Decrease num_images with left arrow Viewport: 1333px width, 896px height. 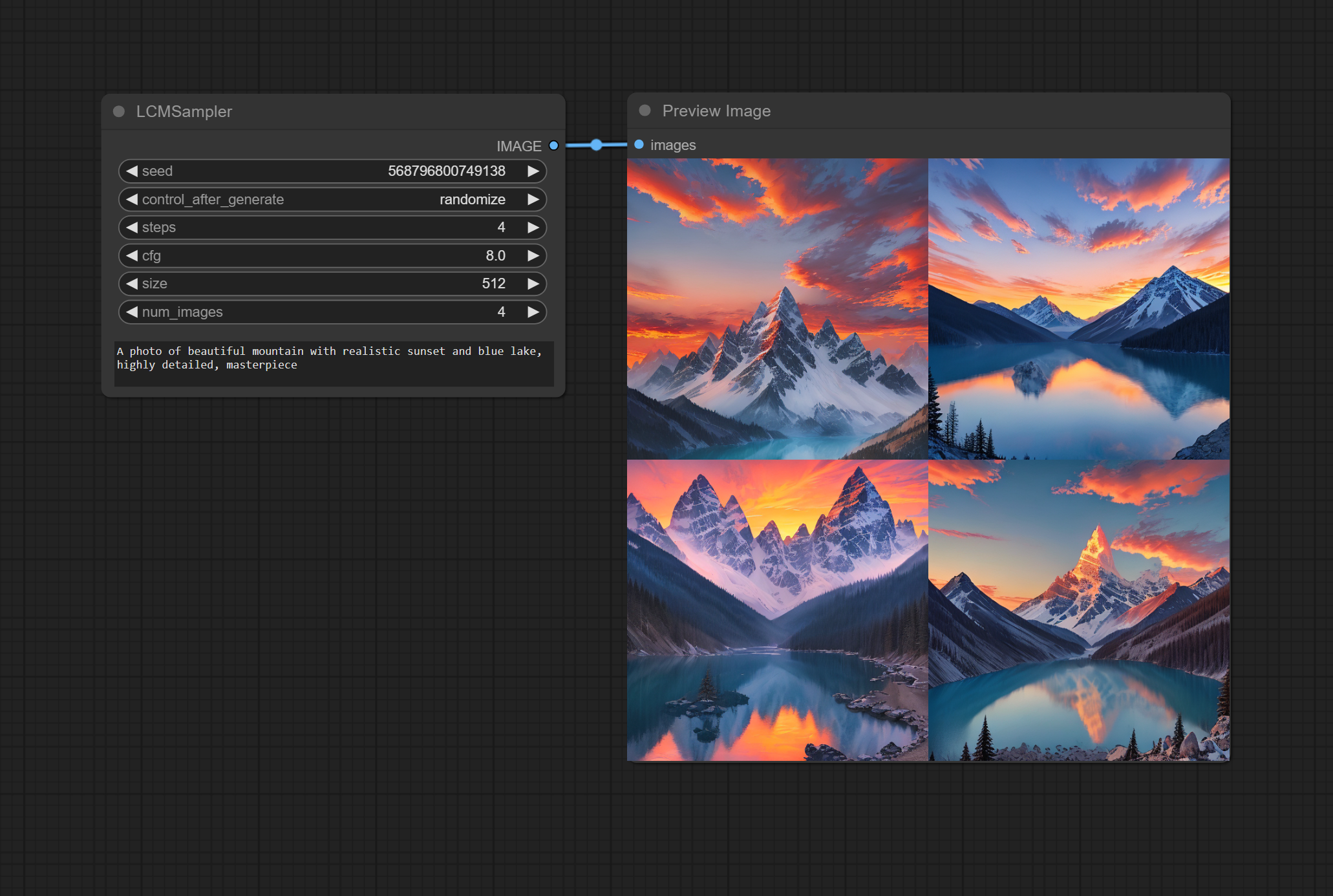[132, 312]
